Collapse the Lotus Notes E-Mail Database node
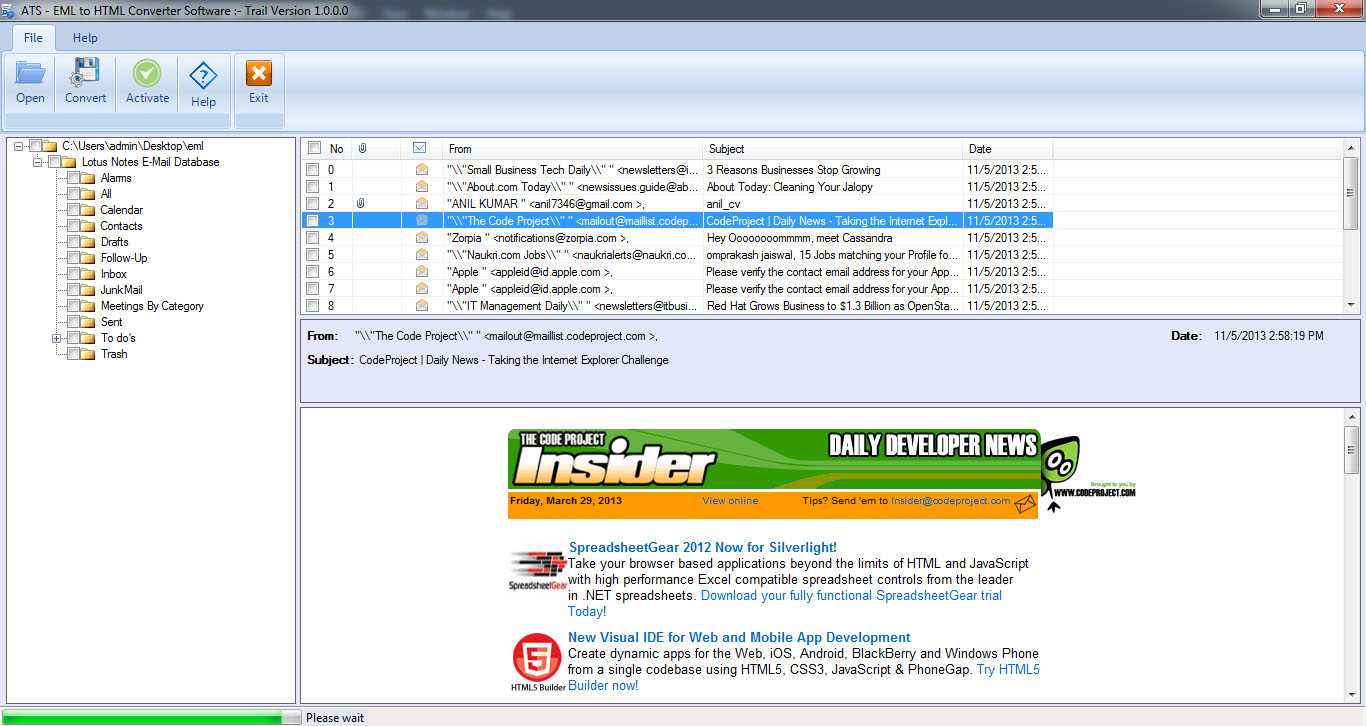The image size is (1366, 726). 38,162
